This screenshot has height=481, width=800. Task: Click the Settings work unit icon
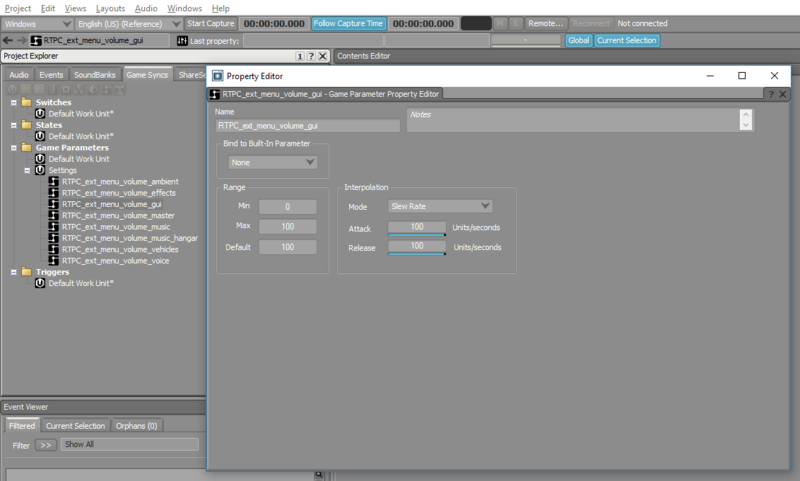coord(40,170)
